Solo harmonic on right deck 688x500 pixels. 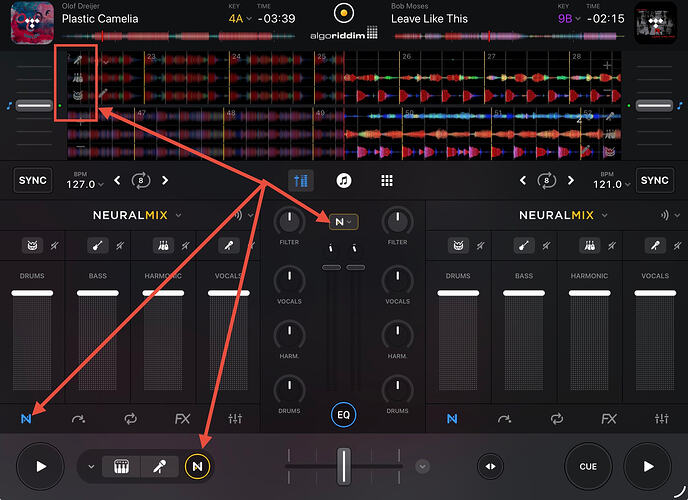589,246
